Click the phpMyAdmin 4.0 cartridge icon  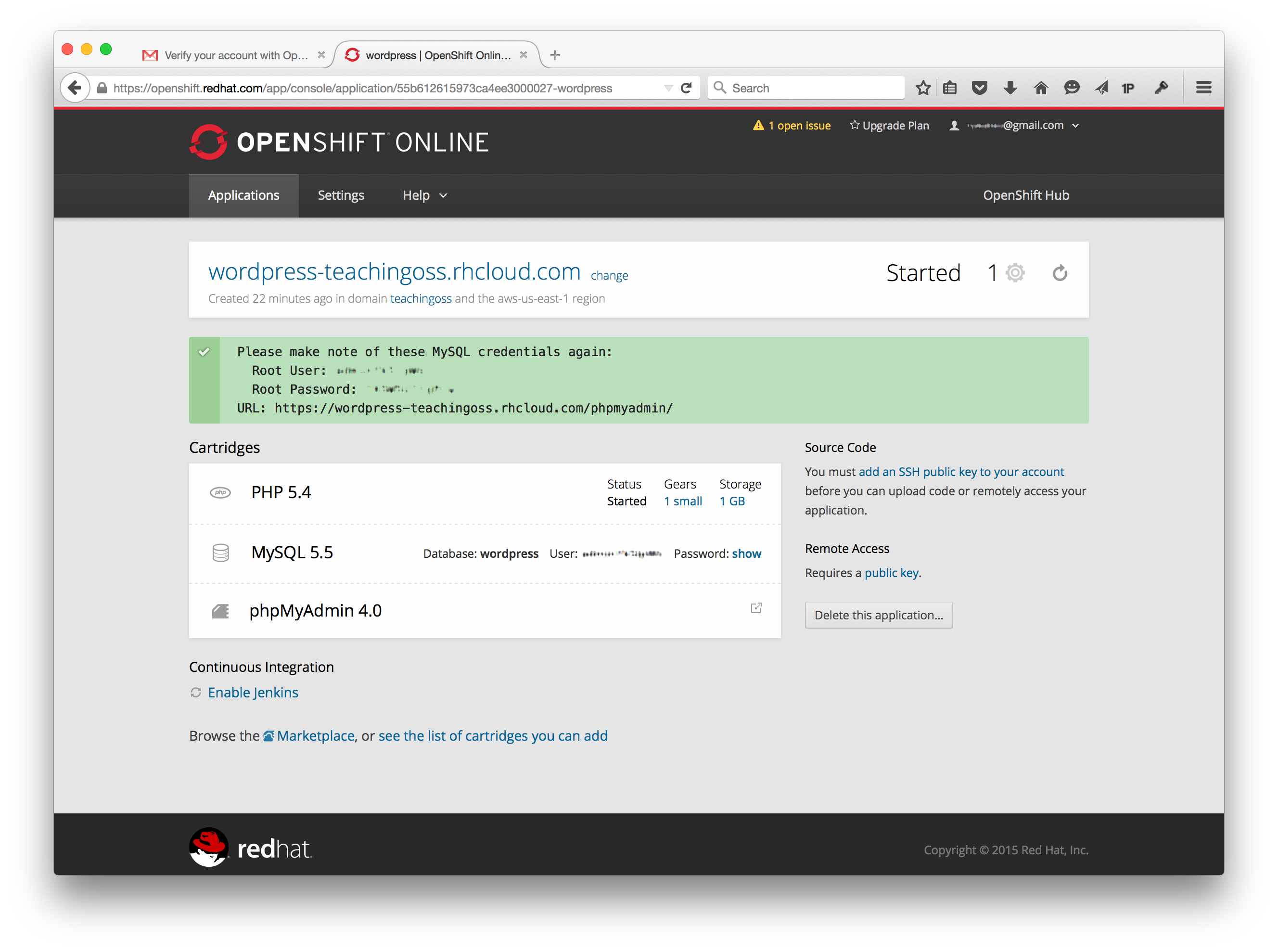(221, 611)
